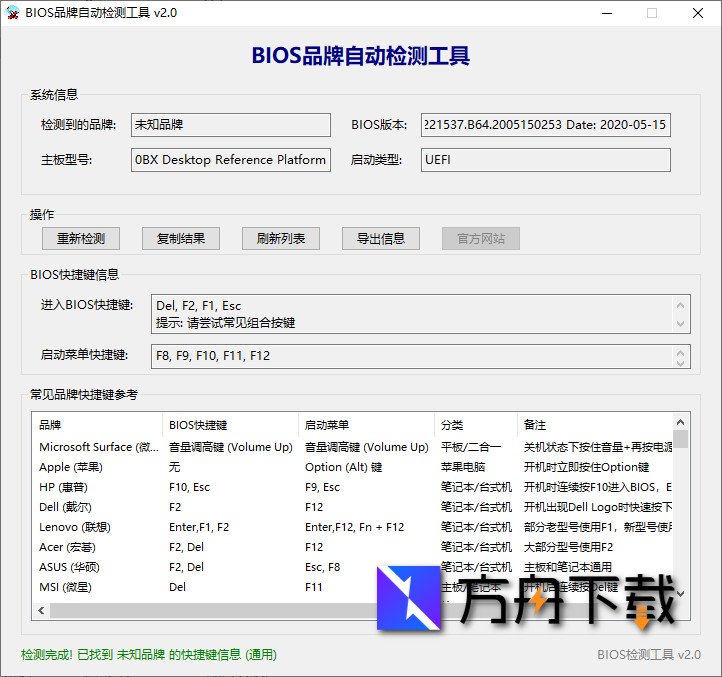The height and width of the screenshot is (677, 722).
Task: Click the BIOS版本 text field
Action: (546, 125)
